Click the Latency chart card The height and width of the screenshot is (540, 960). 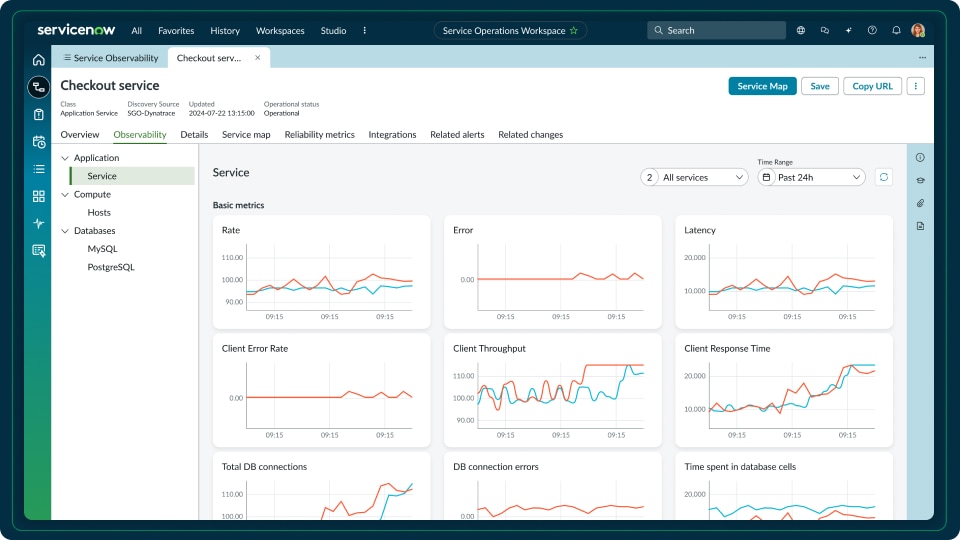click(x=784, y=272)
